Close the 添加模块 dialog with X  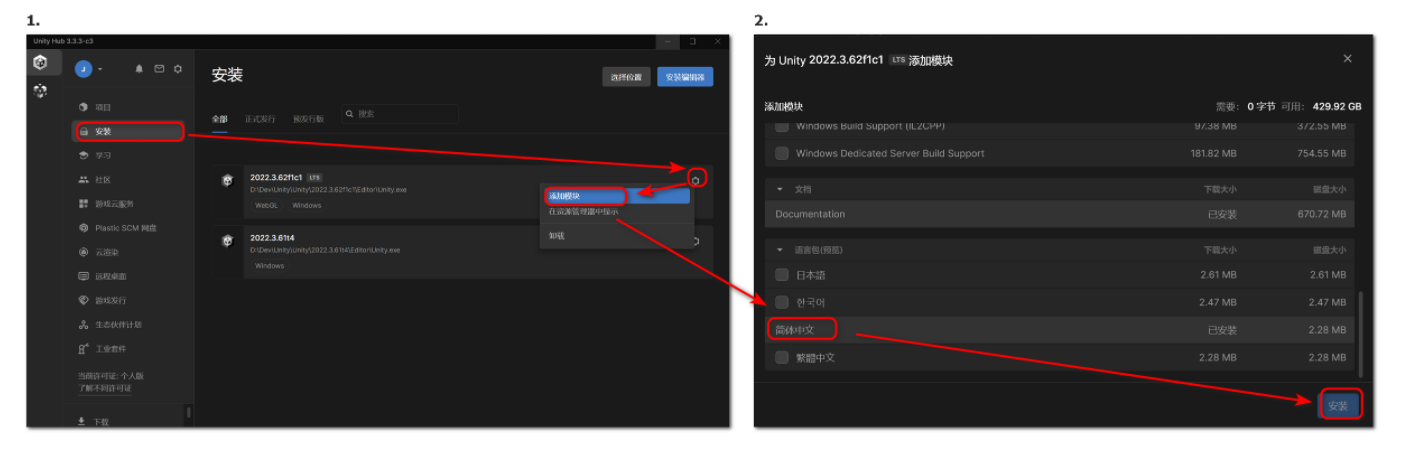[x=1347, y=59]
